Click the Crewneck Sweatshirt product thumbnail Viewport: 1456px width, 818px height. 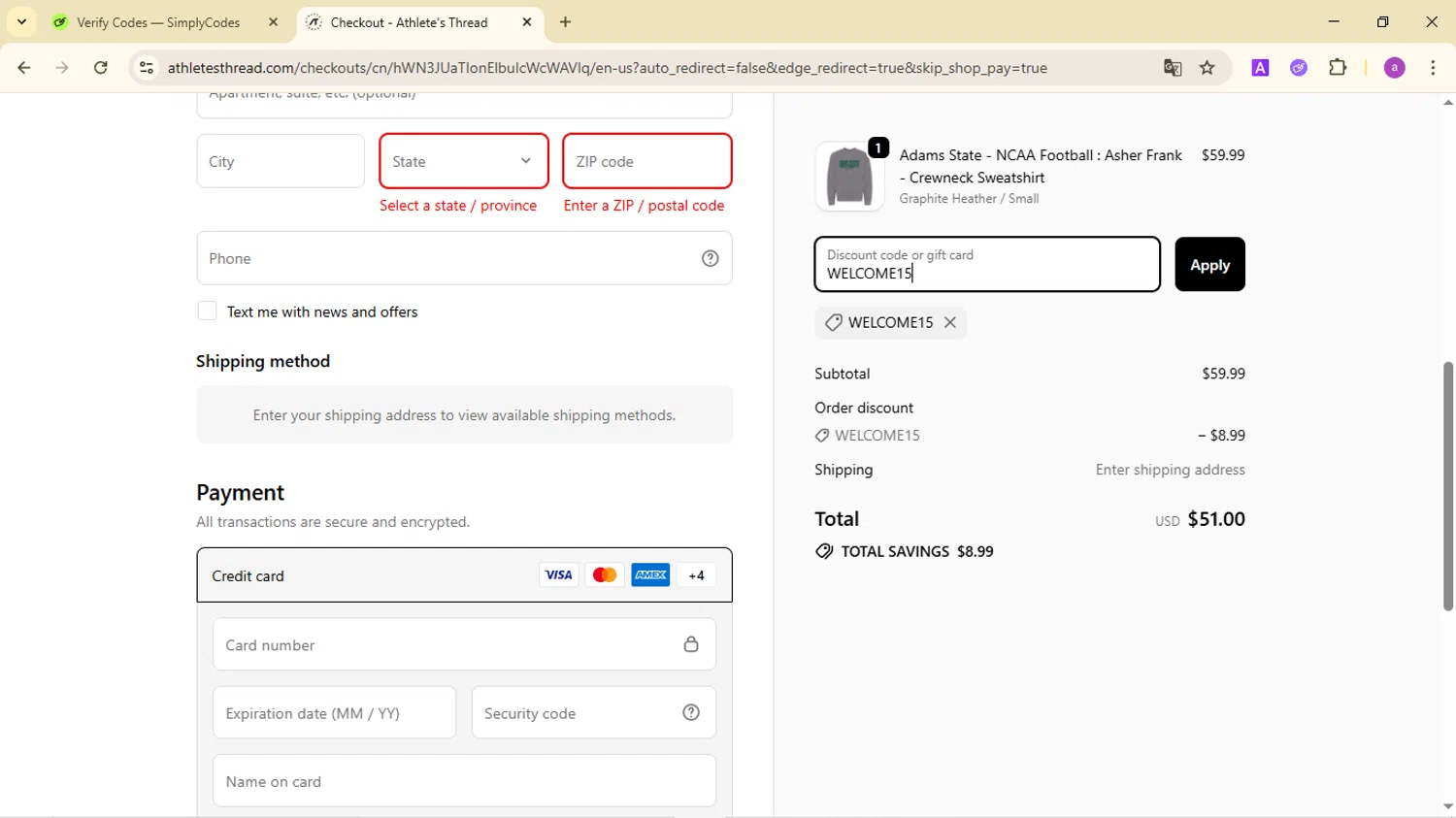849,177
